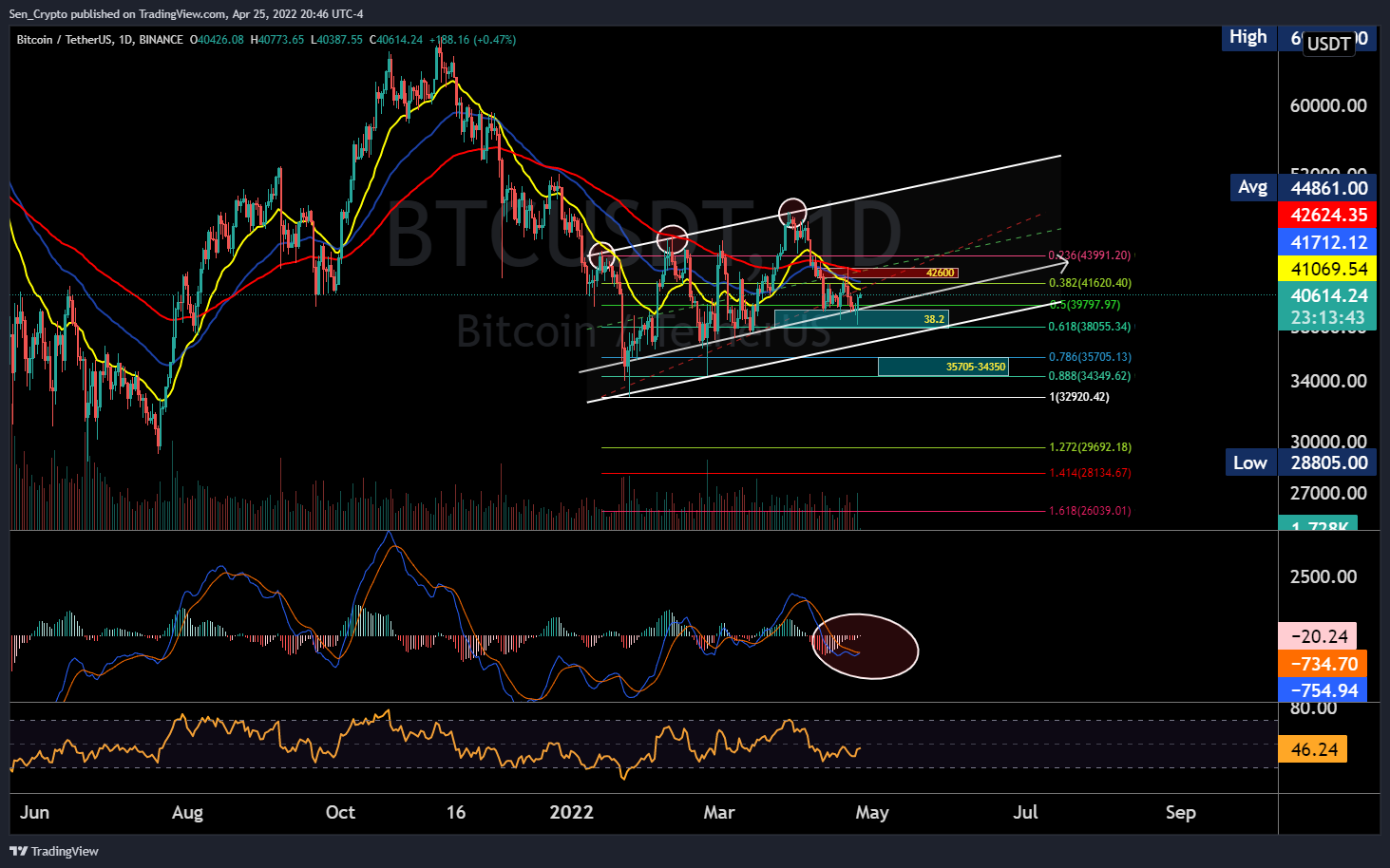1390x868 pixels.
Task: Click the current price 40614.24 label
Action: (x=1328, y=295)
